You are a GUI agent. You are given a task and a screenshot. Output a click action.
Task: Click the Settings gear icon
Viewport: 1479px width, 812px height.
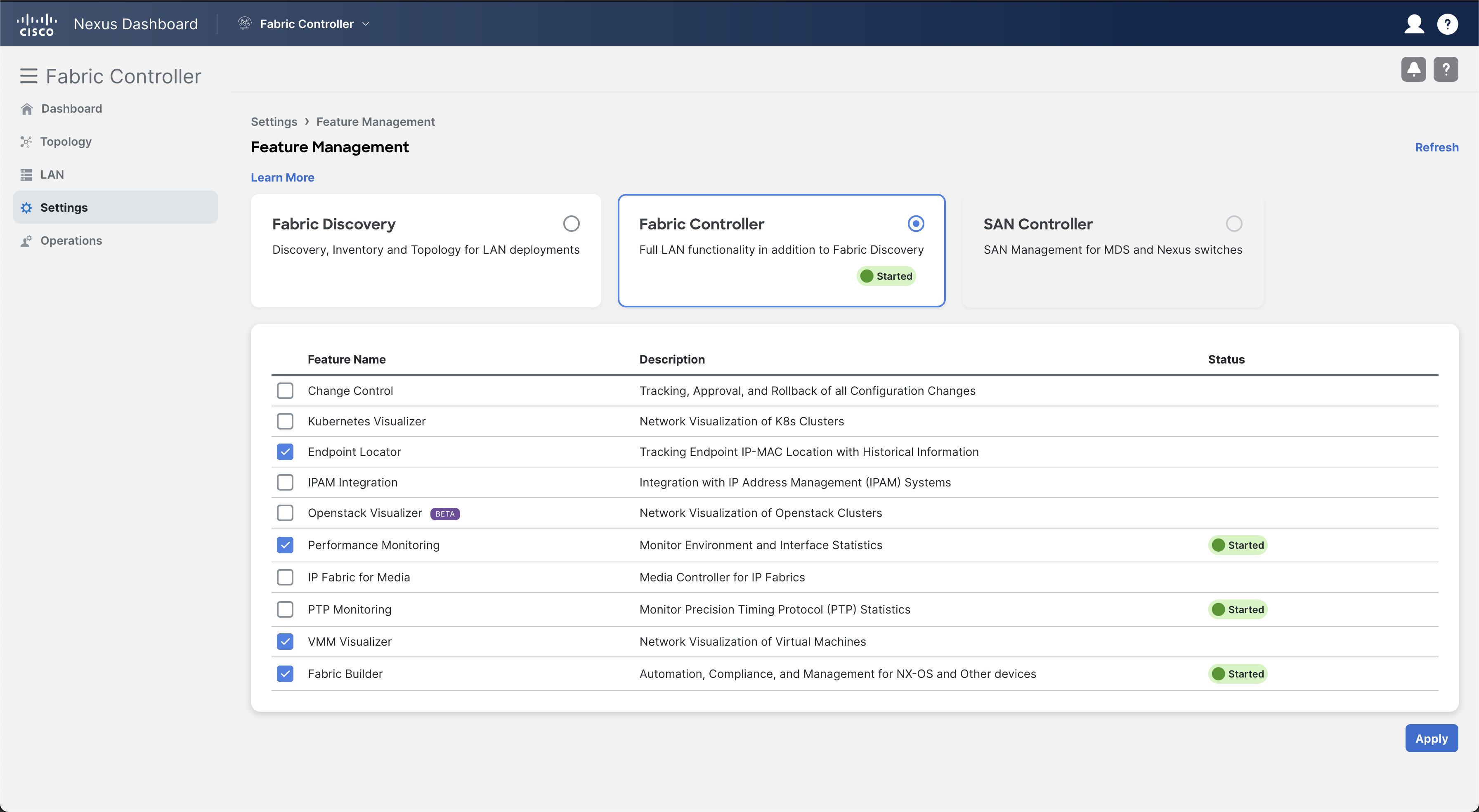26,208
